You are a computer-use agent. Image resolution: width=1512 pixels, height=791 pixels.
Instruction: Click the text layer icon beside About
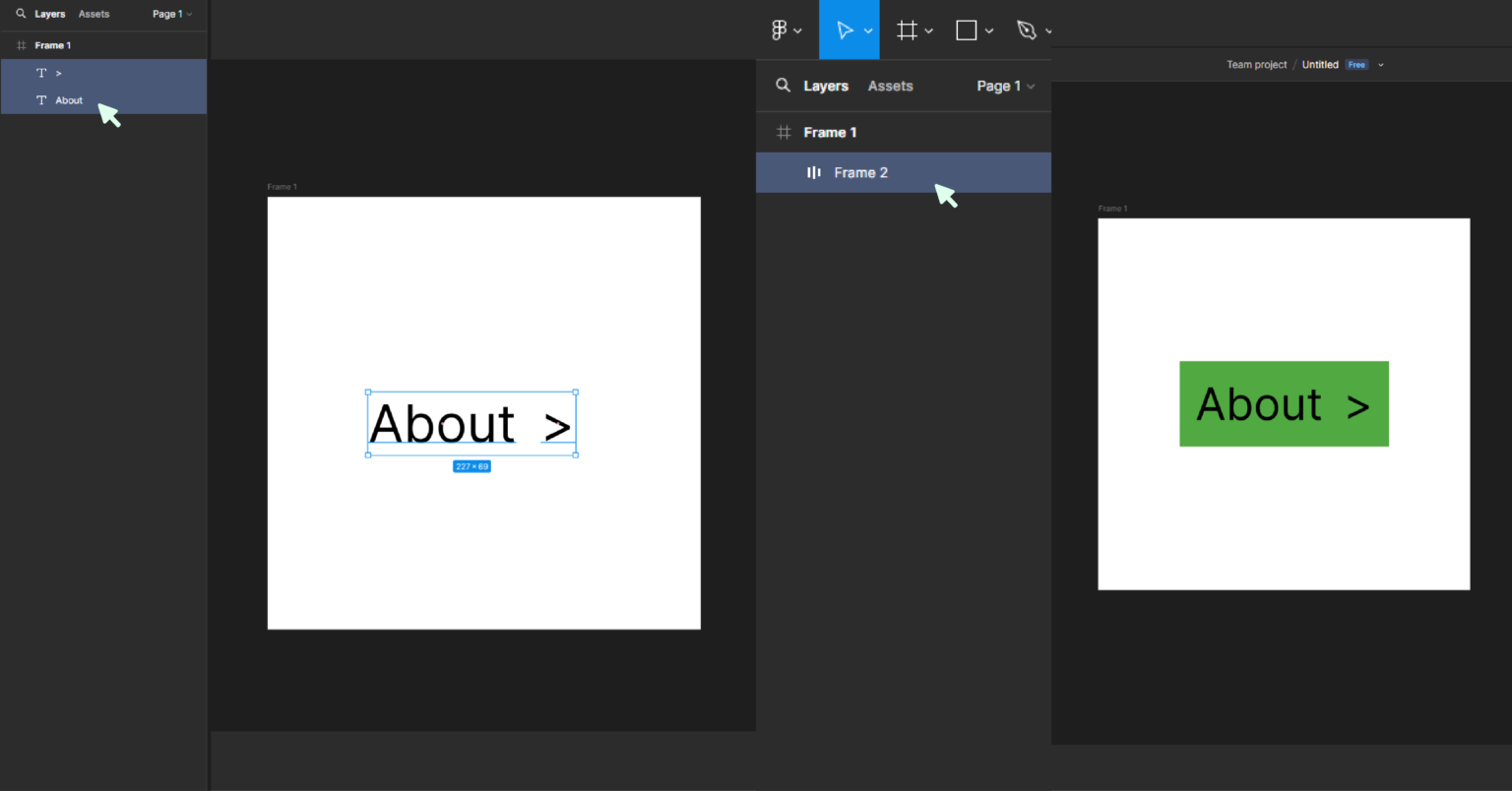[41, 99]
